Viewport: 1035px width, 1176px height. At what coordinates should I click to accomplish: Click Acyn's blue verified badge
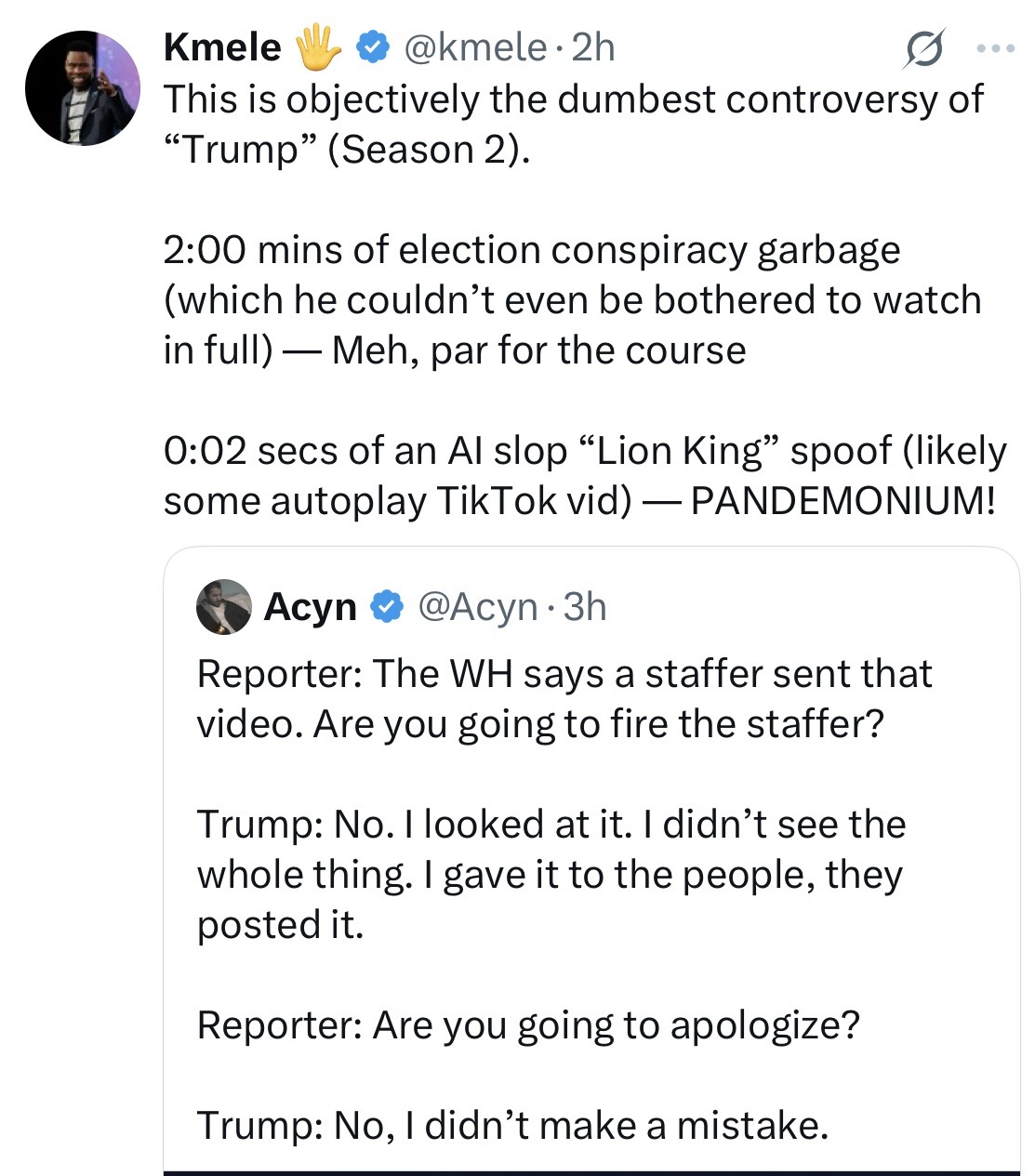[x=387, y=607]
